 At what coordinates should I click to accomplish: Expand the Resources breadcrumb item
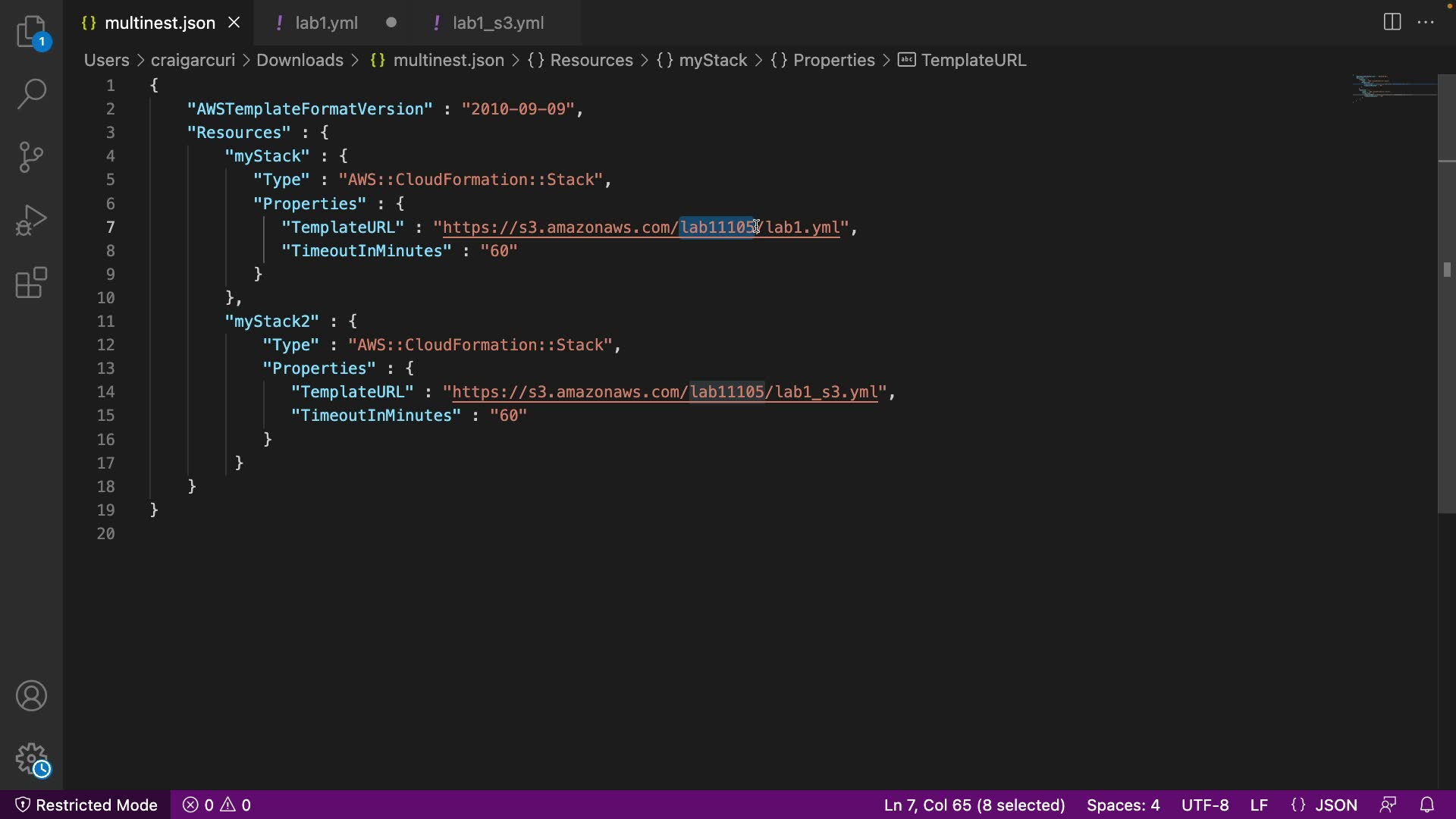click(x=591, y=60)
